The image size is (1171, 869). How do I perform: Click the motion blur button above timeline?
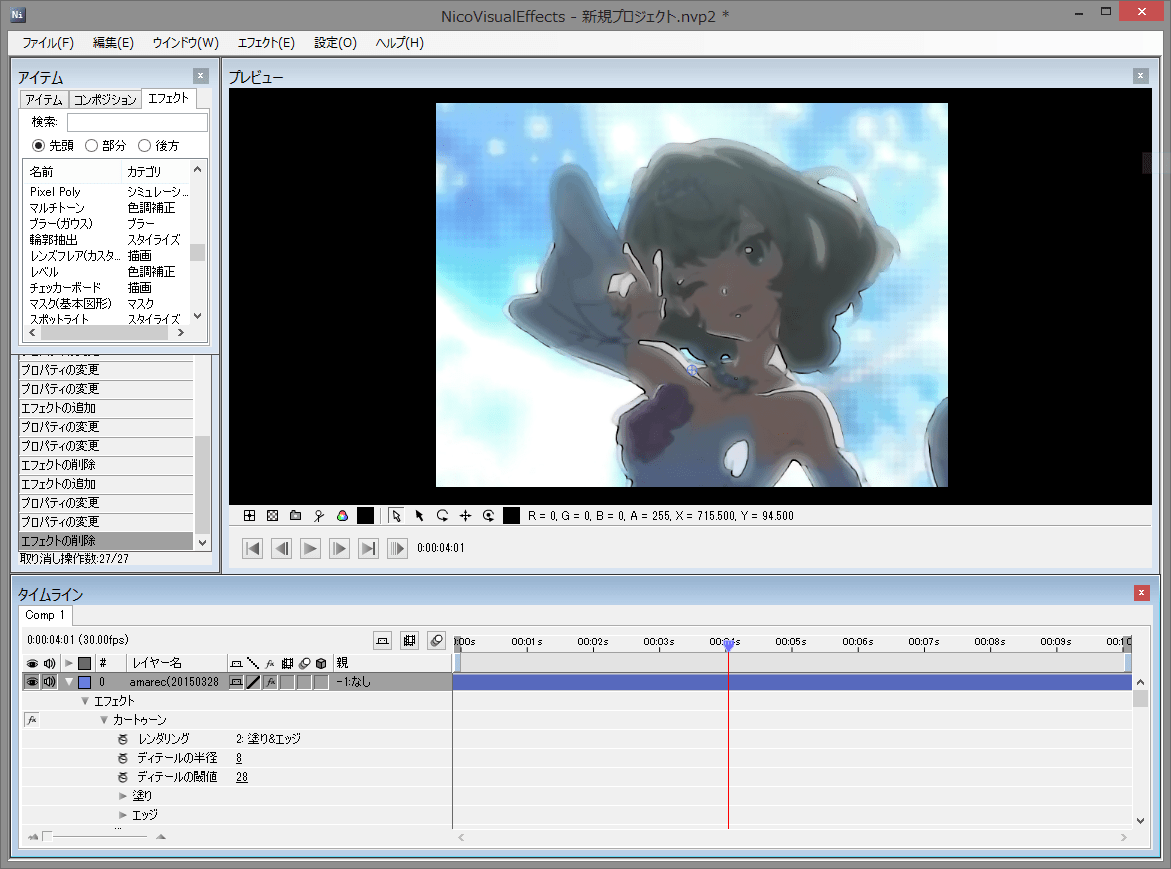(x=436, y=641)
